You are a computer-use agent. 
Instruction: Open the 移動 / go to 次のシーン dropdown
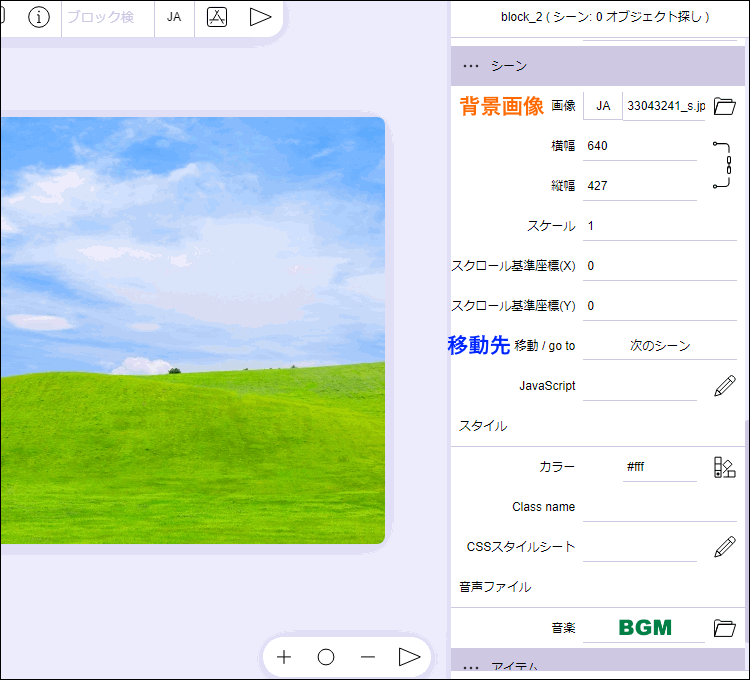[659, 346]
